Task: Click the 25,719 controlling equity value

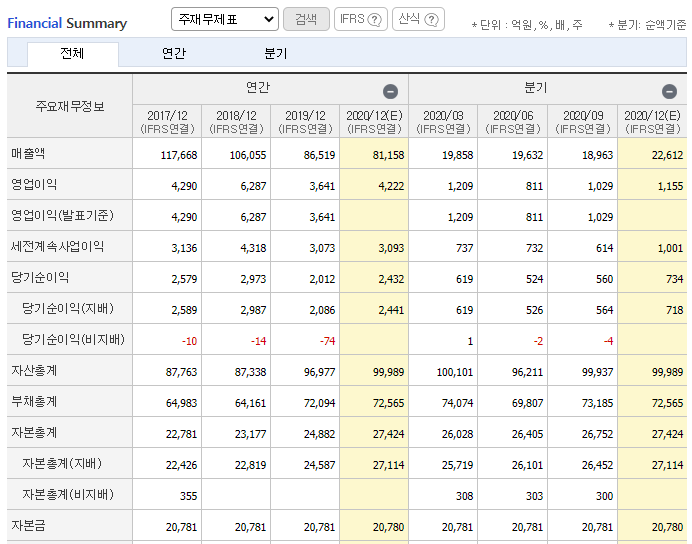Action: coord(458,465)
